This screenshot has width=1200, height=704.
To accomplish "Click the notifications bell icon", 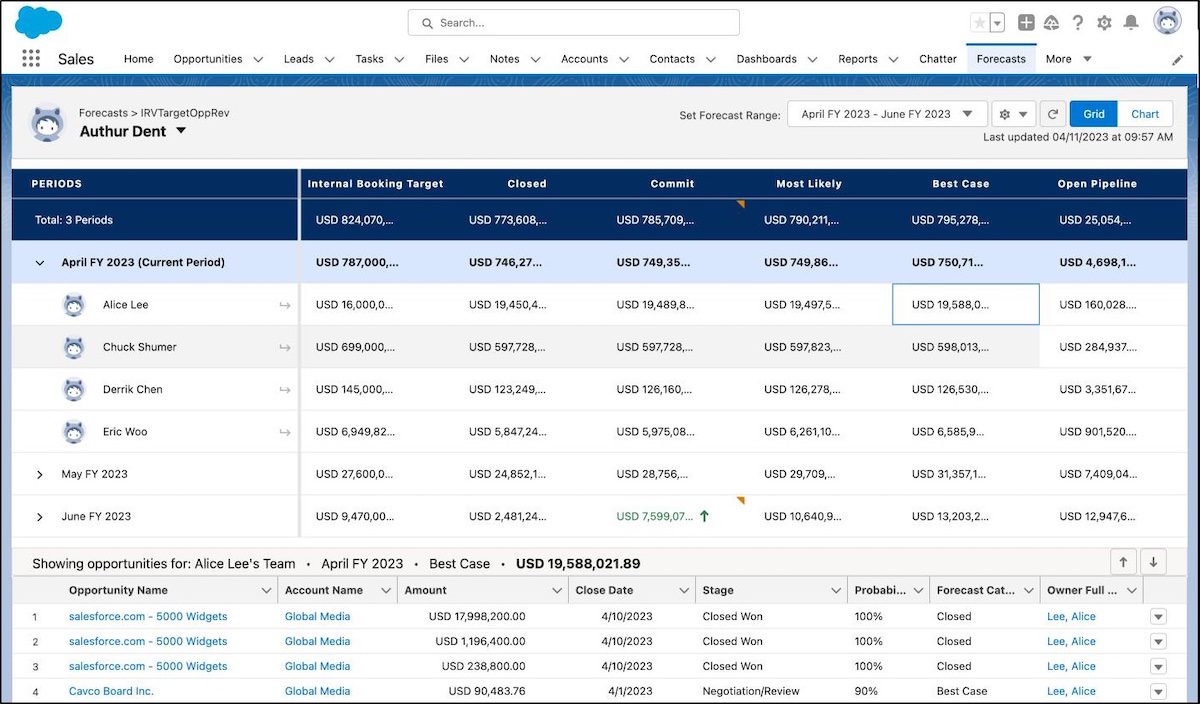I will click(1131, 23).
